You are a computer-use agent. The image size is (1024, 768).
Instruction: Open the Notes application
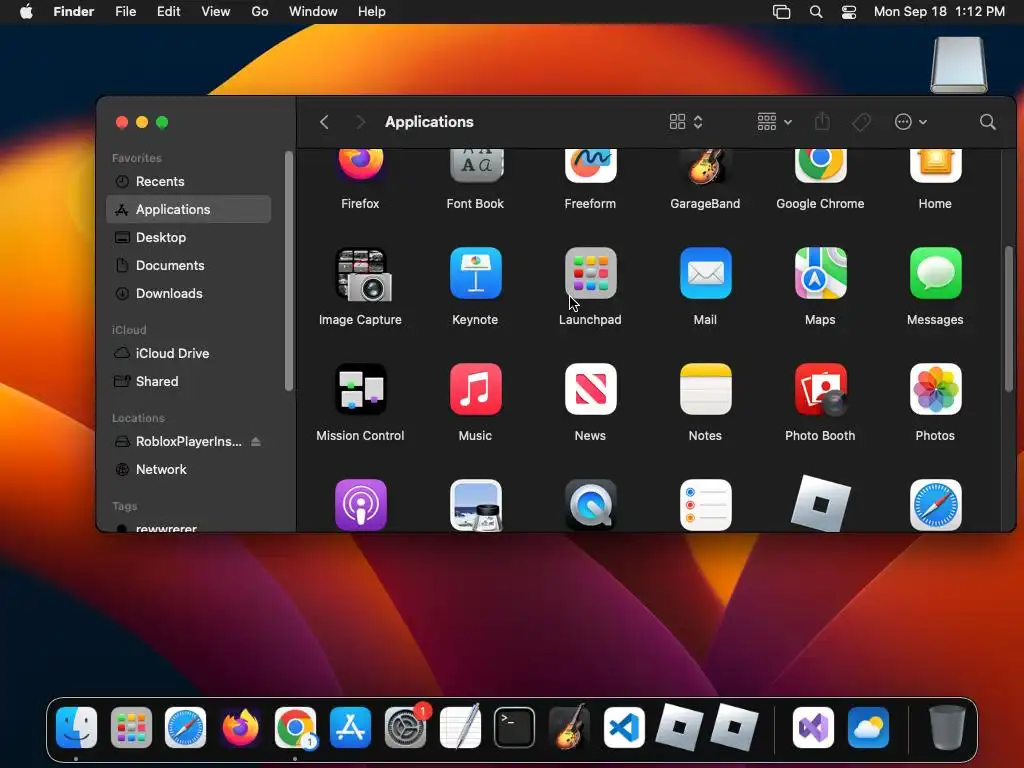pyautogui.click(x=705, y=389)
